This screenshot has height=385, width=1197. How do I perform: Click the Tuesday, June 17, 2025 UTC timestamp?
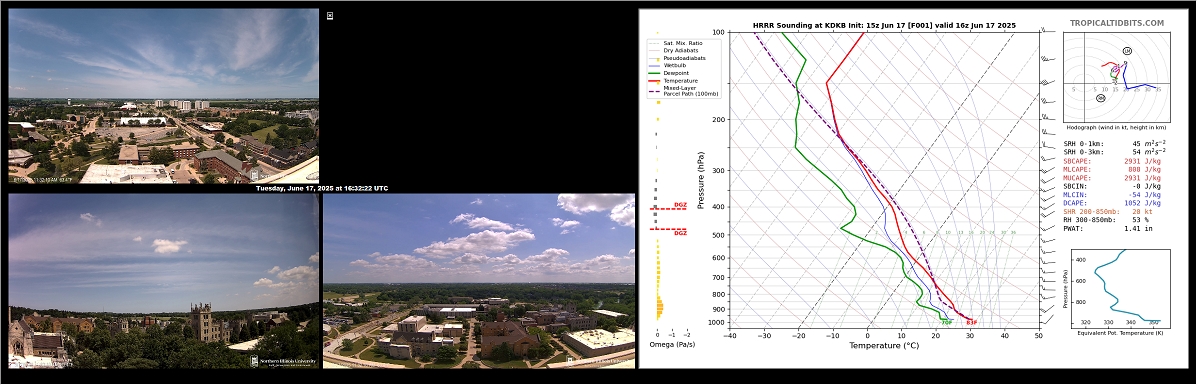321,188
